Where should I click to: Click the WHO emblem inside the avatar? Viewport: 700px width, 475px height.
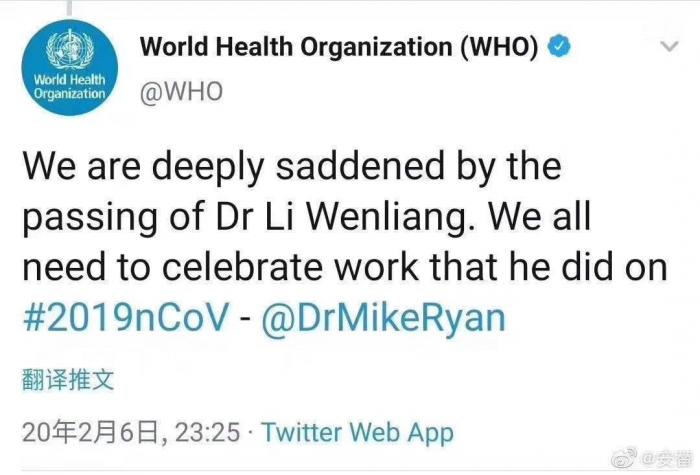click(x=72, y=48)
